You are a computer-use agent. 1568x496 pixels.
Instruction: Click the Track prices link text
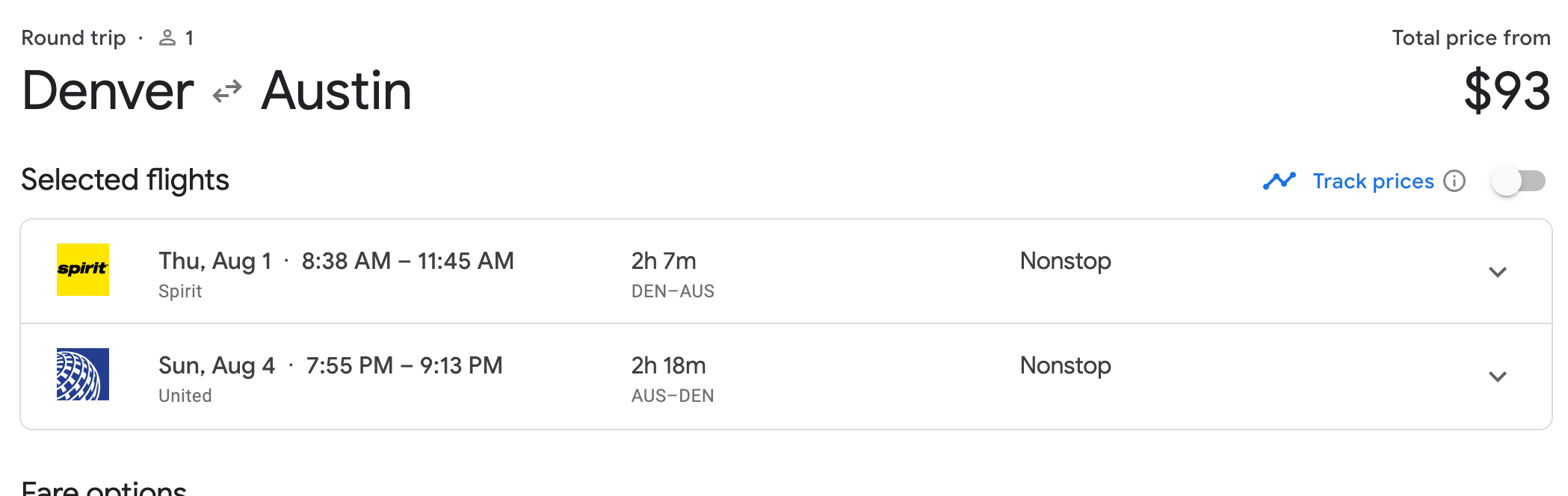pyautogui.click(x=1373, y=181)
